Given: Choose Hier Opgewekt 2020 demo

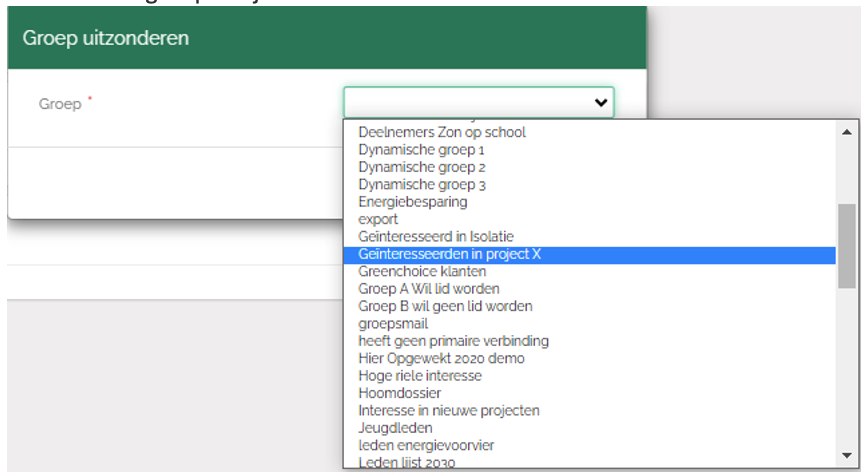Looking at the screenshot, I should click(441, 358).
